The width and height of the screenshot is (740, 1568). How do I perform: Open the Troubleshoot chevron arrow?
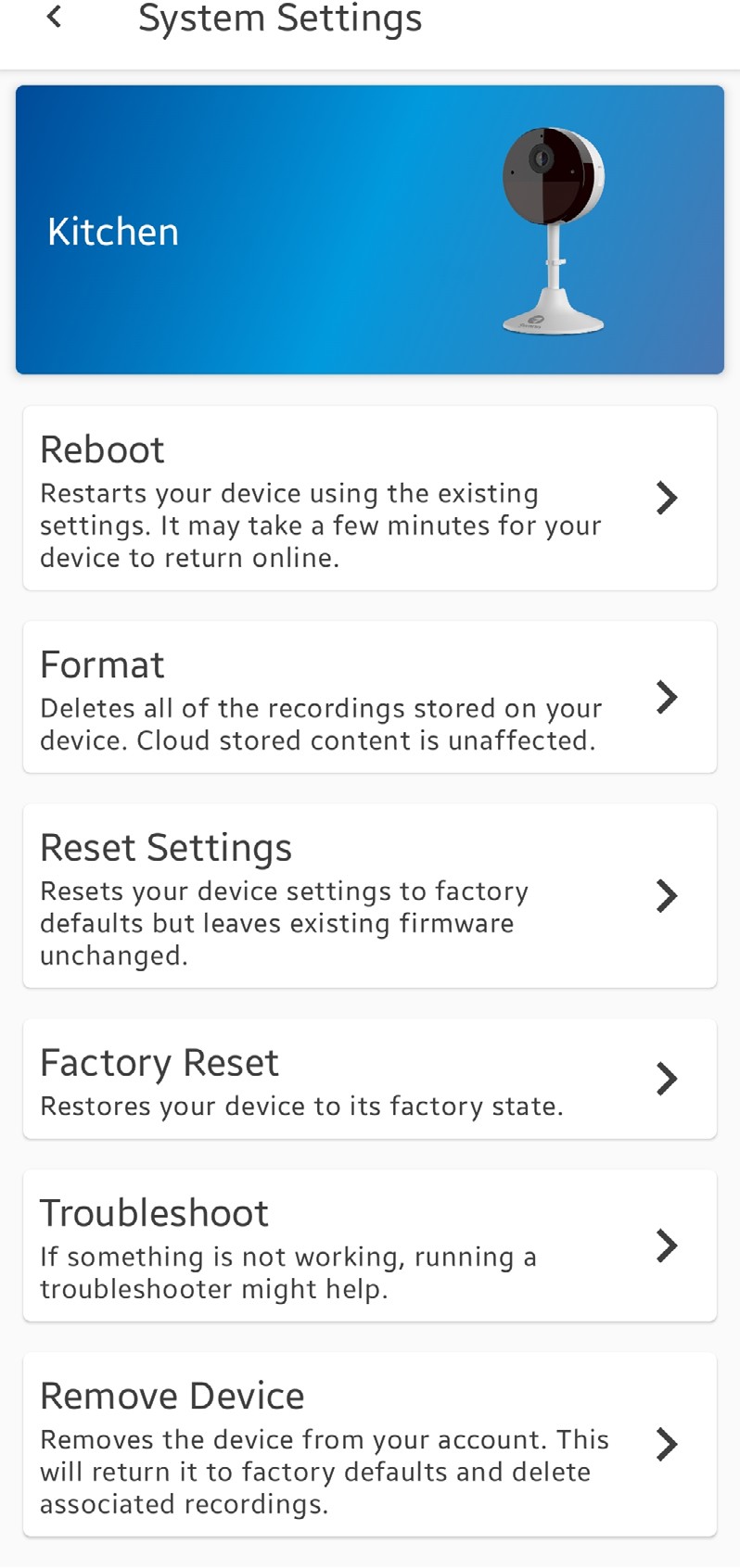tap(666, 1246)
